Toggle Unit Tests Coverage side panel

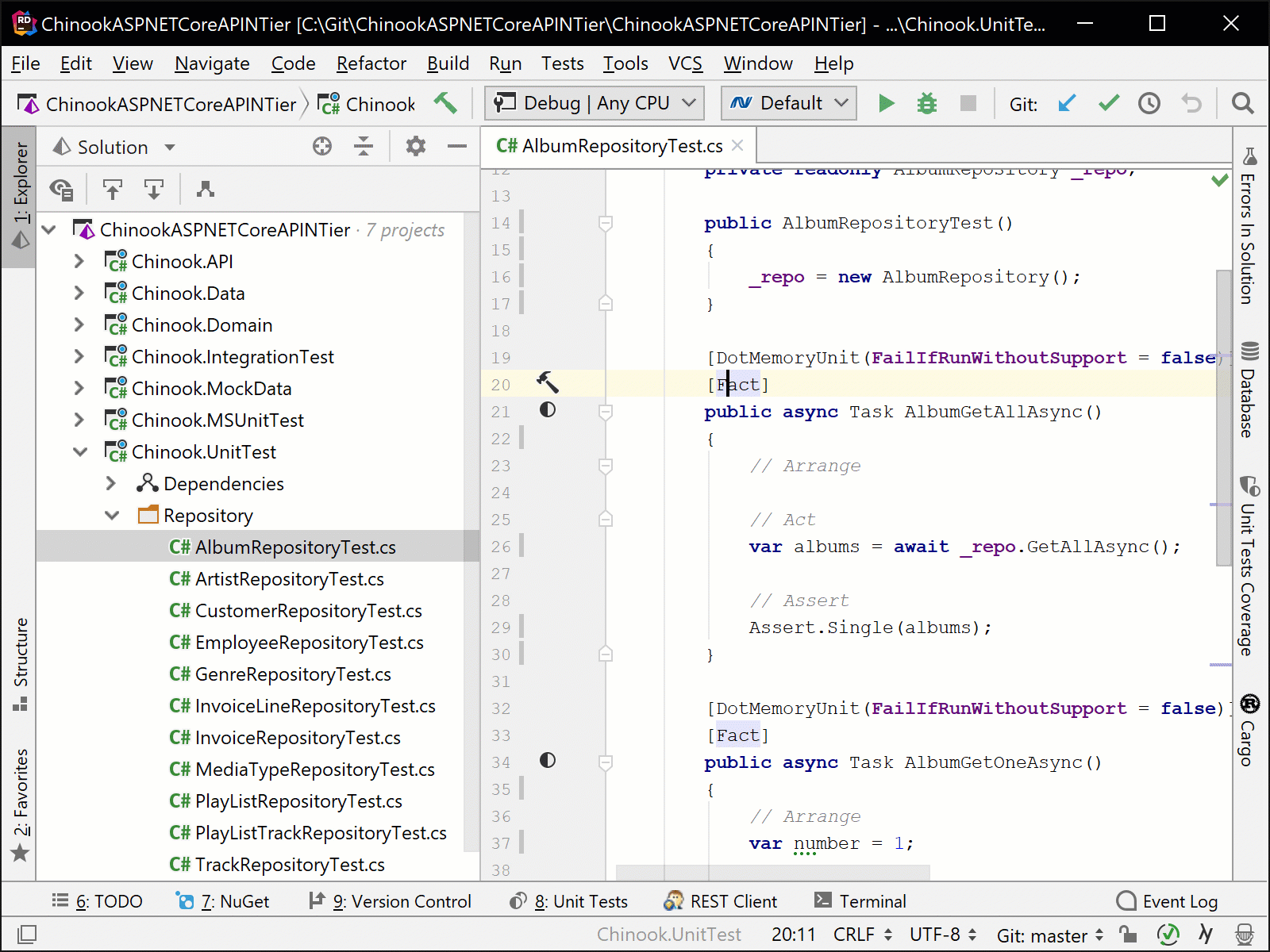point(1249,566)
